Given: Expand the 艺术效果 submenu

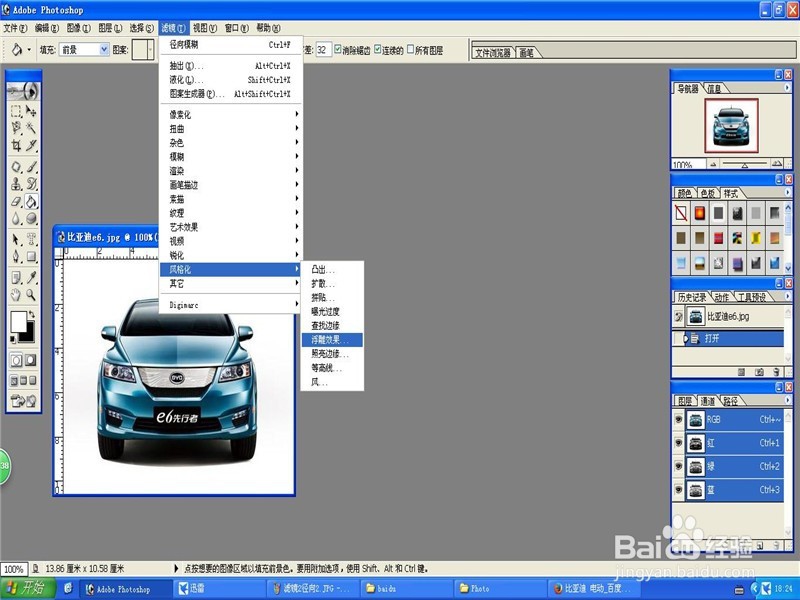Looking at the screenshot, I should 230,227.
